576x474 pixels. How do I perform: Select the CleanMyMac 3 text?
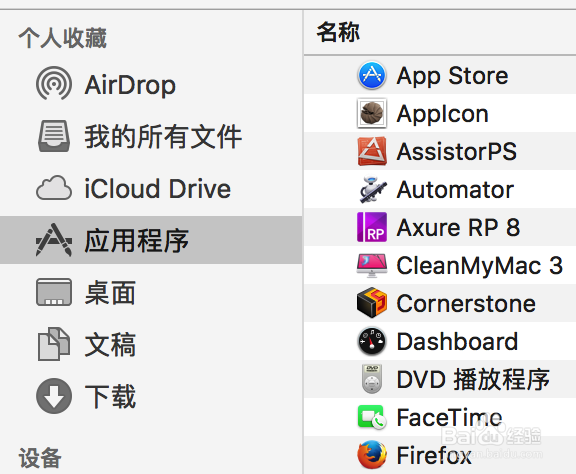pyautogui.click(x=479, y=266)
